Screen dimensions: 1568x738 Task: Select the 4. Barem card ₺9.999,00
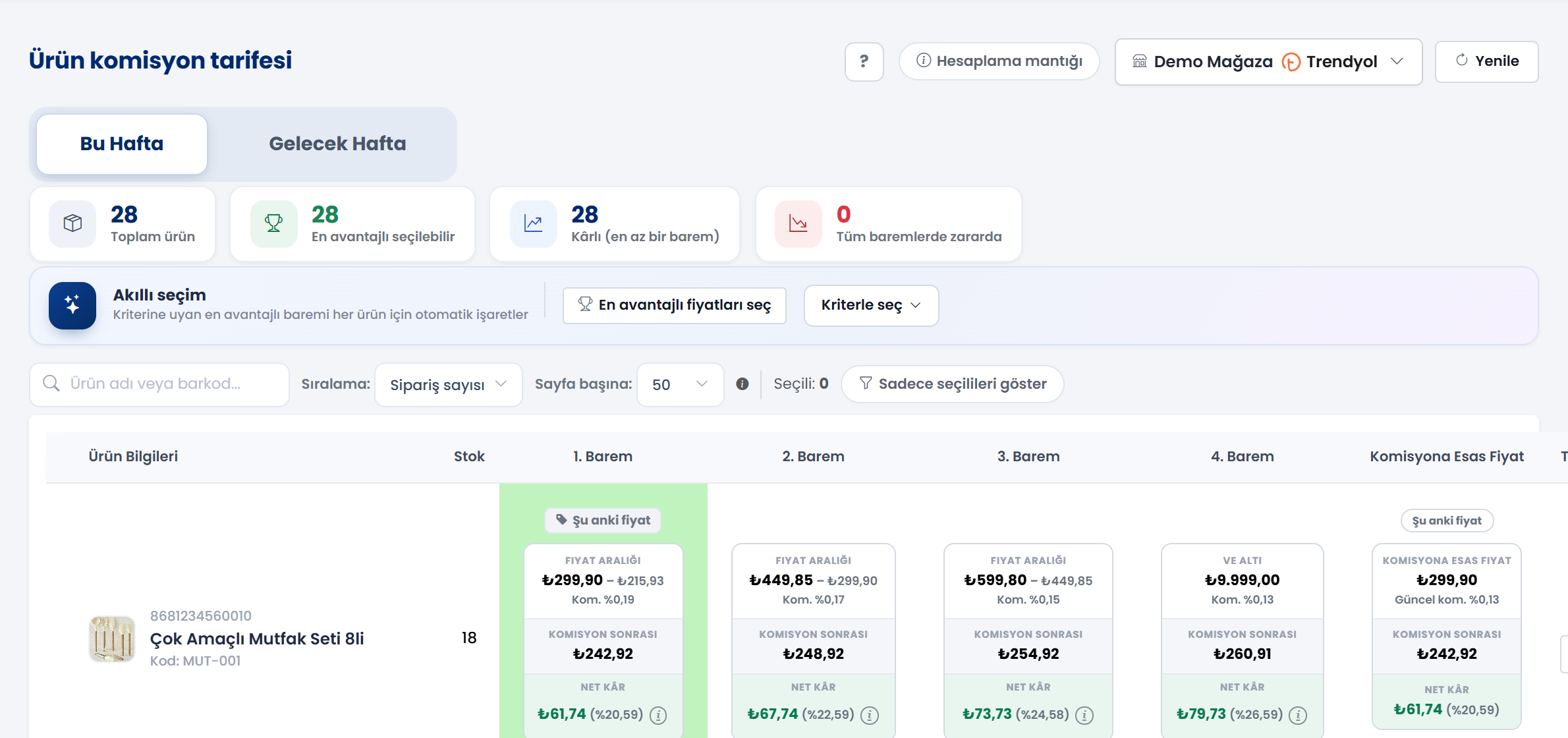coord(1242,639)
